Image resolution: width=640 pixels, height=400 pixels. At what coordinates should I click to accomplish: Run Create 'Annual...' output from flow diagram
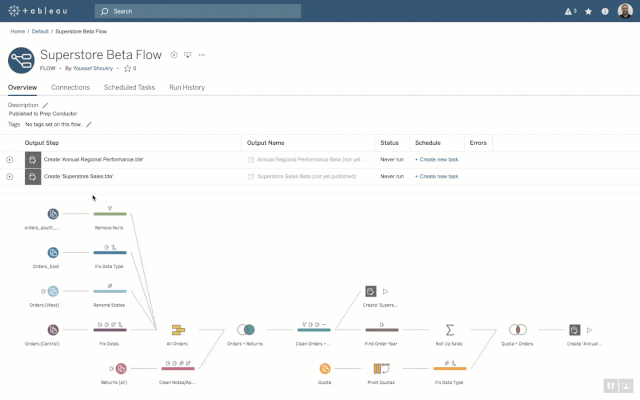pyautogui.click(x=589, y=330)
